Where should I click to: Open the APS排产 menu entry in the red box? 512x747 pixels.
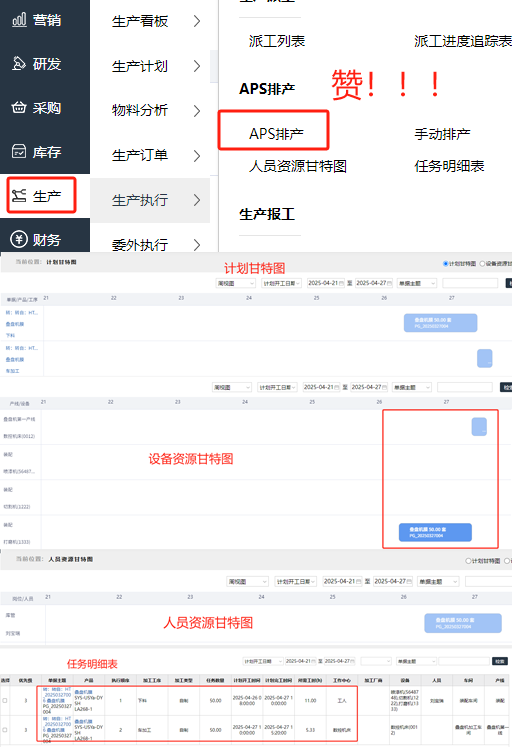click(x=276, y=133)
